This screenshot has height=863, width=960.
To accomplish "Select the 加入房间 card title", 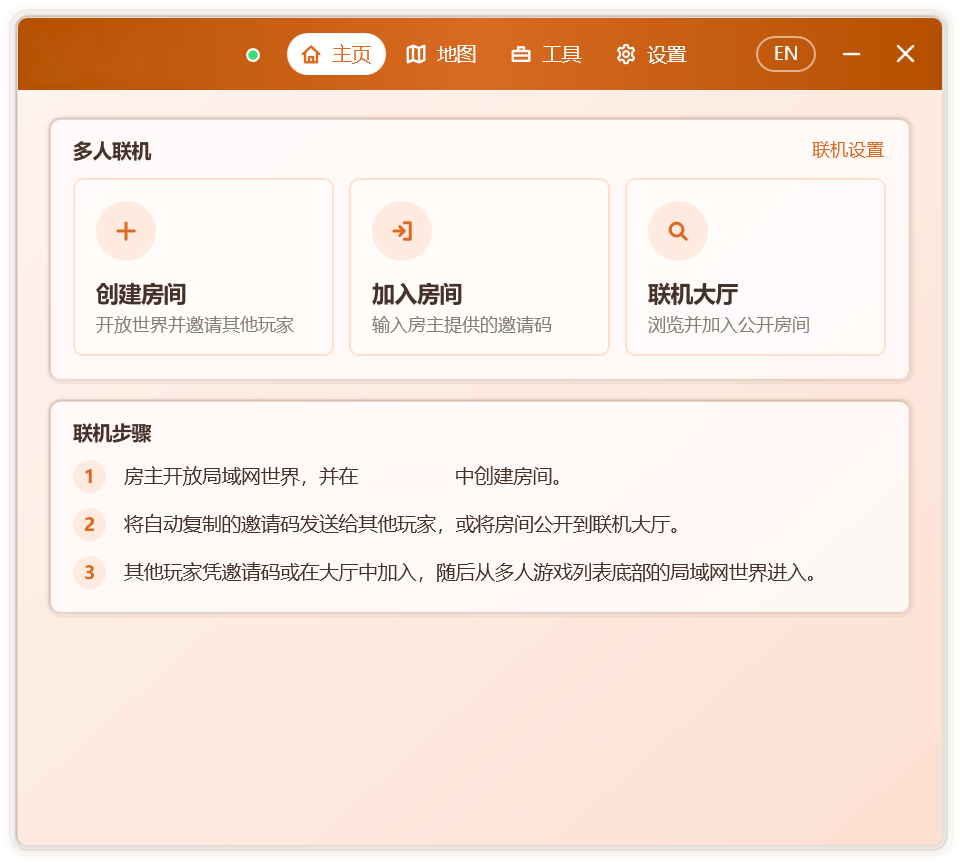I will [x=417, y=294].
